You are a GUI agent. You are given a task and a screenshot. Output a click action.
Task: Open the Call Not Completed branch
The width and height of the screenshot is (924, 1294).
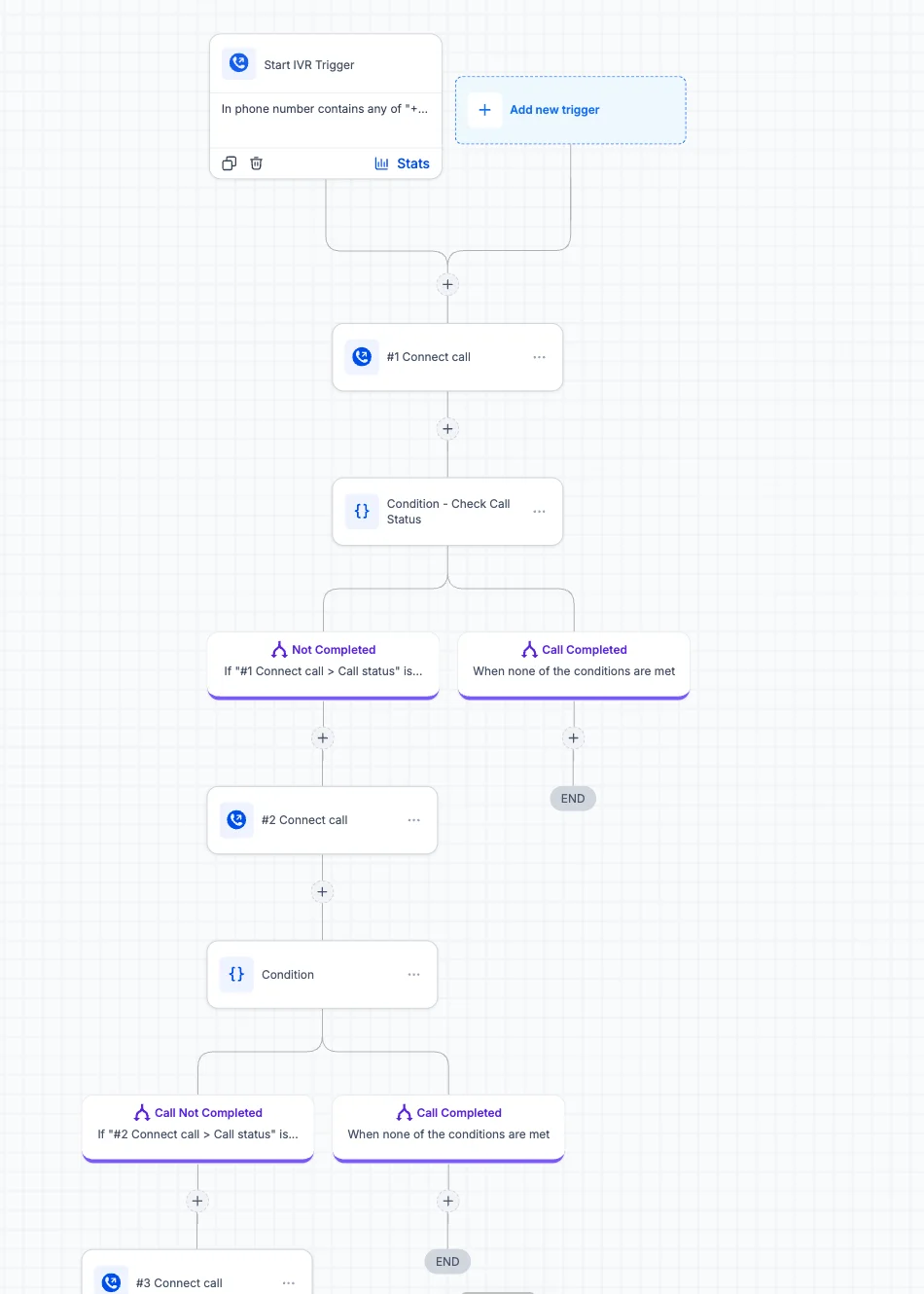pos(197,1129)
